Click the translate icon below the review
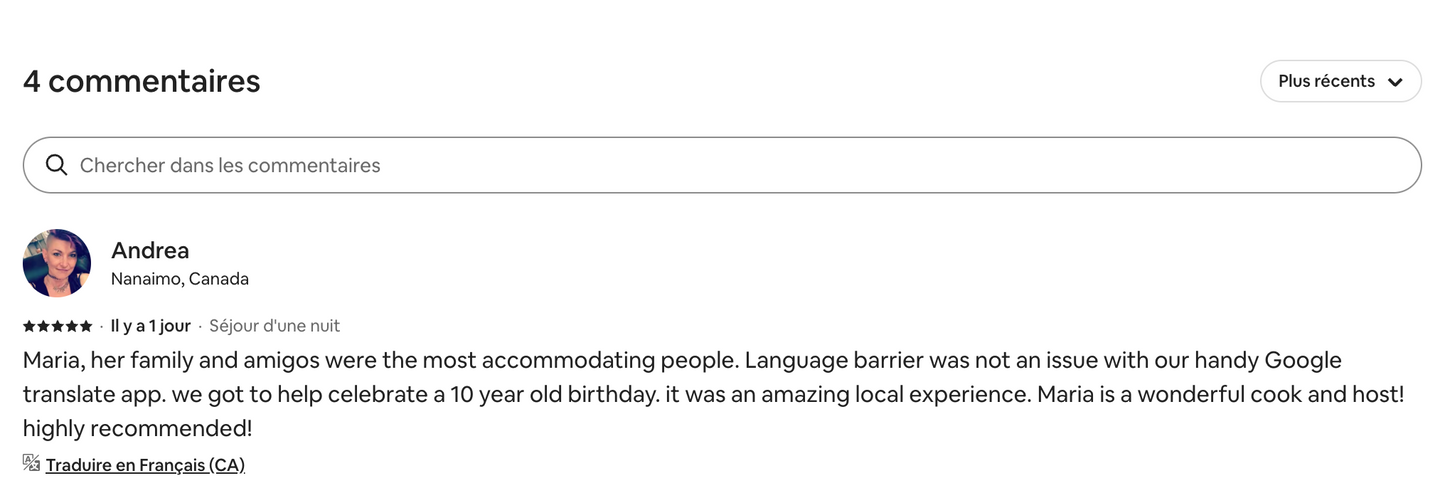The height and width of the screenshot is (498, 1445). [x=31, y=463]
